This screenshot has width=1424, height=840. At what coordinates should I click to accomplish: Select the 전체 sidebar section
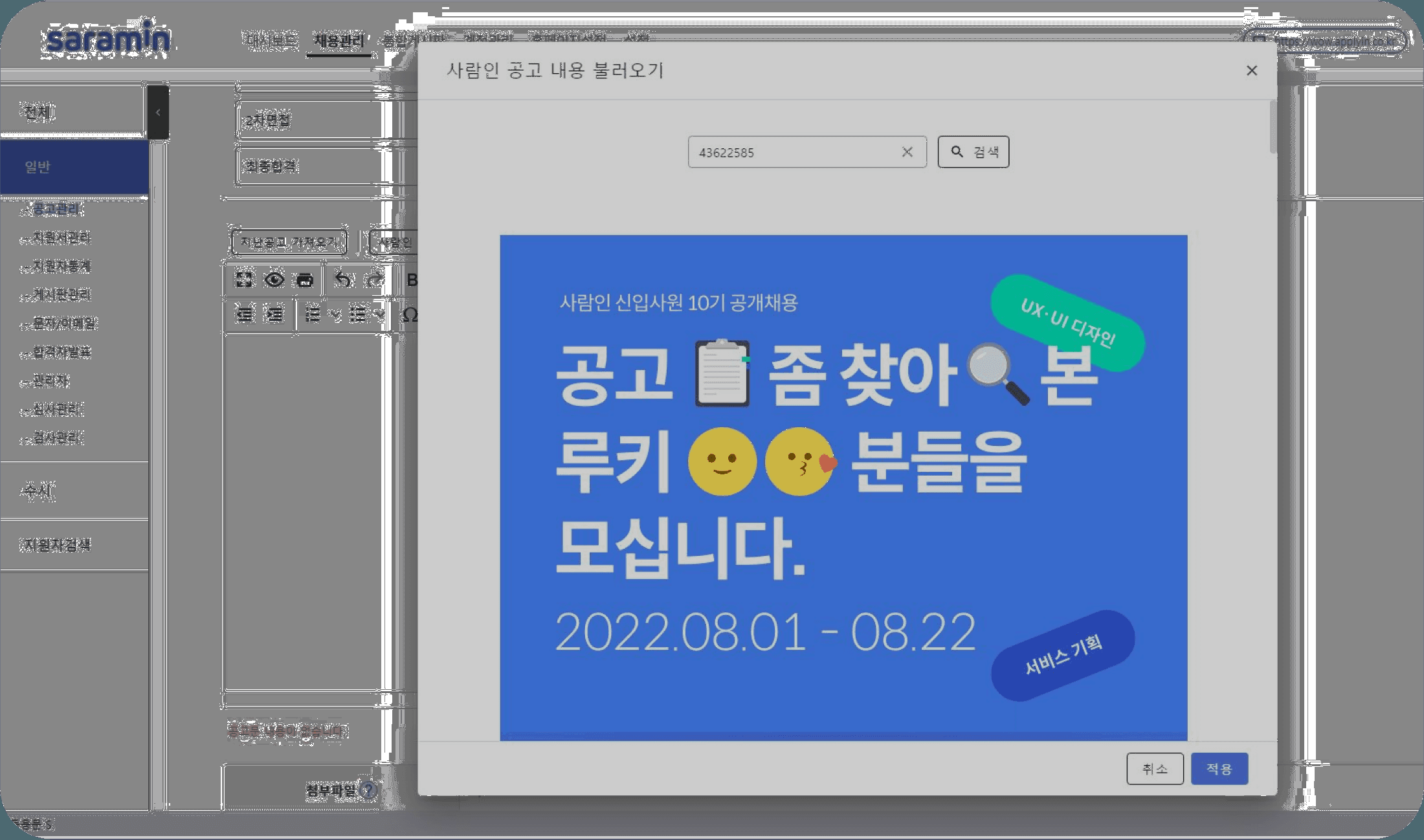(74, 112)
